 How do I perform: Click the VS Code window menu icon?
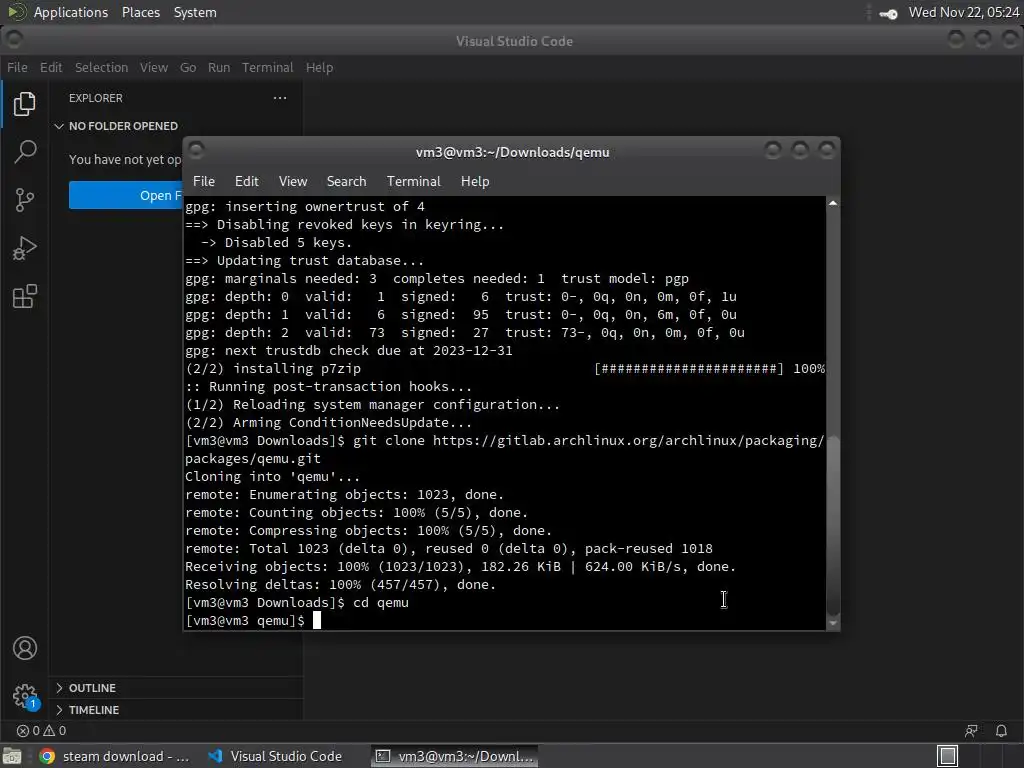(x=14, y=40)
